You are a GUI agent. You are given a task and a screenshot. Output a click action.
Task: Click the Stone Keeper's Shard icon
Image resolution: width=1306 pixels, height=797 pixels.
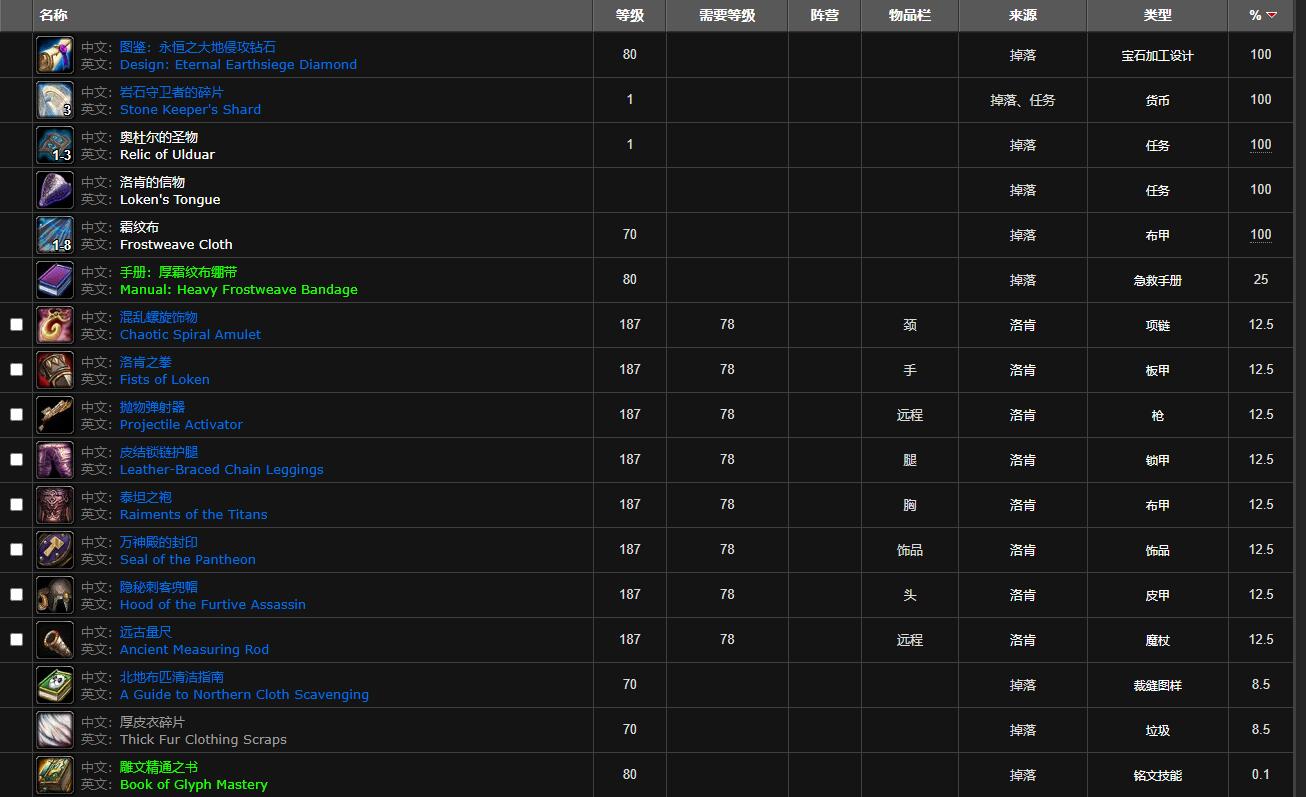click(55, 100)
